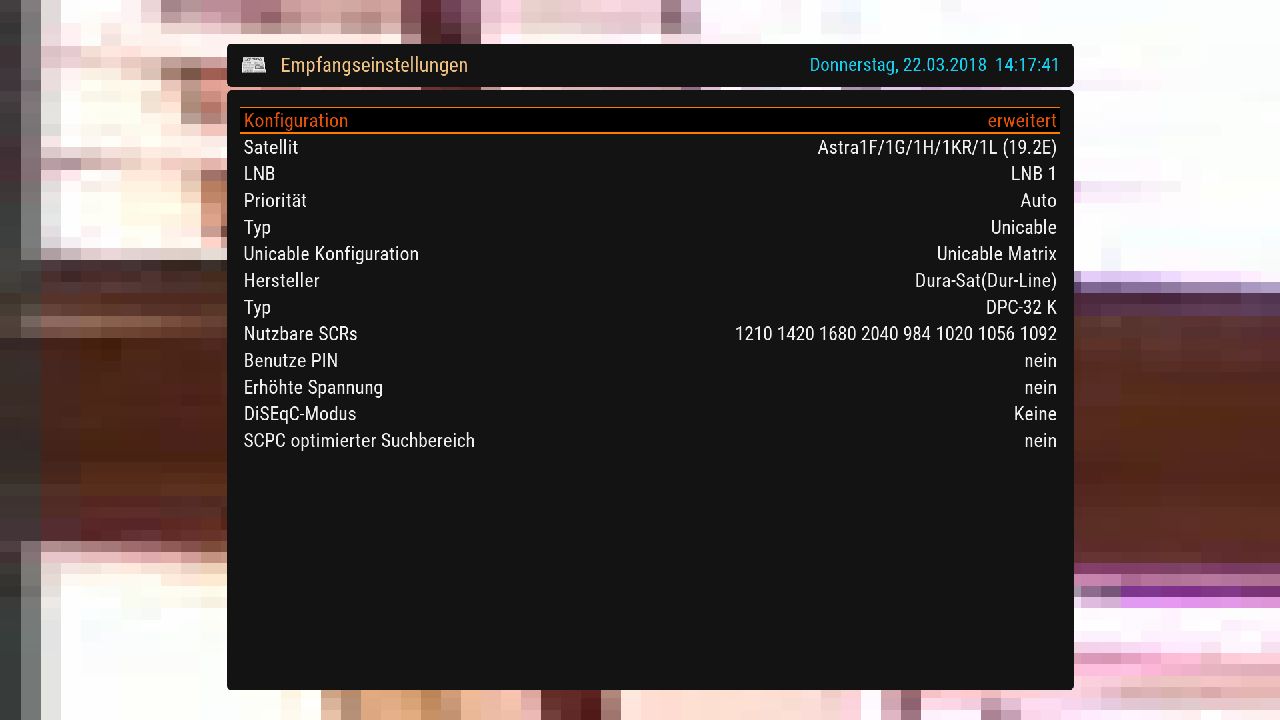Change DiSEqC-Modus value 'Keine'

tap(1035, 414)
